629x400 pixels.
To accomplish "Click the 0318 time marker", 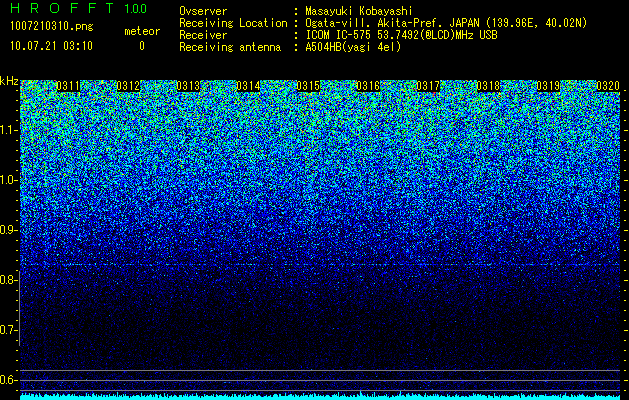I will coord(488,86).
